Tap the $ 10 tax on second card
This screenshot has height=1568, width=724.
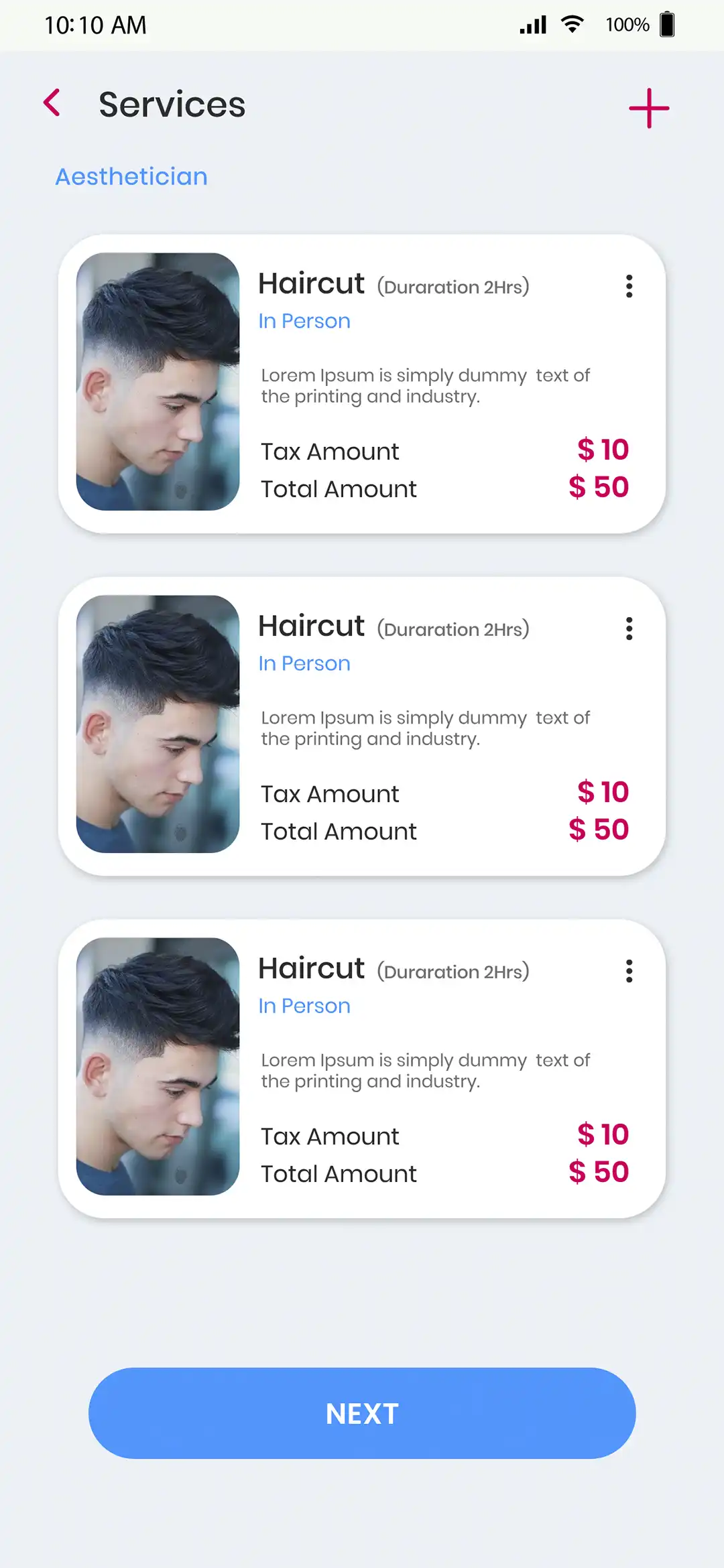[603, 792]
